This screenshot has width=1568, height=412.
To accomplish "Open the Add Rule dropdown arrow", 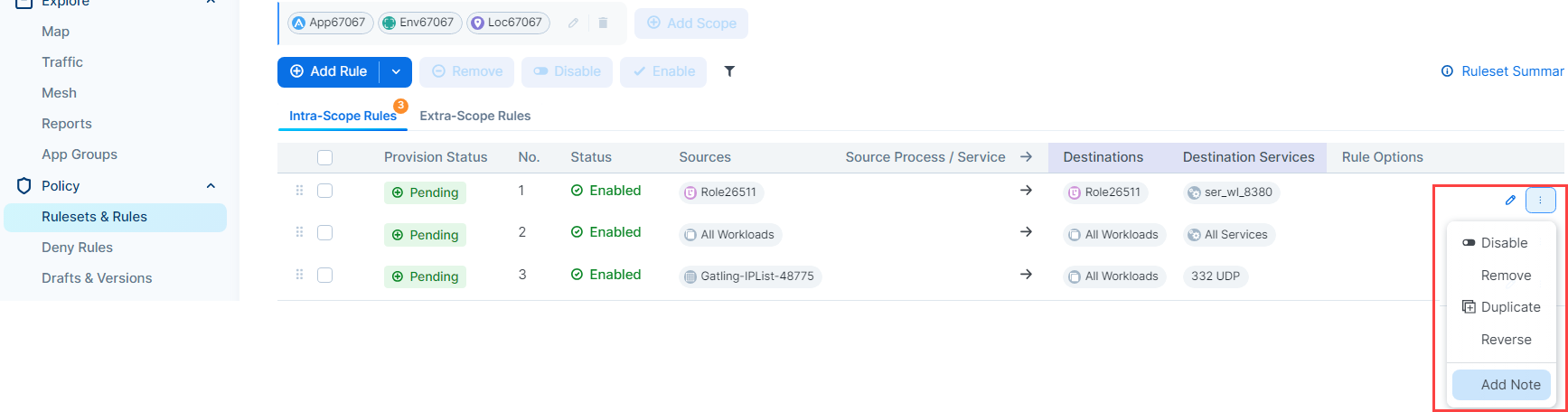I will [396, 71].
